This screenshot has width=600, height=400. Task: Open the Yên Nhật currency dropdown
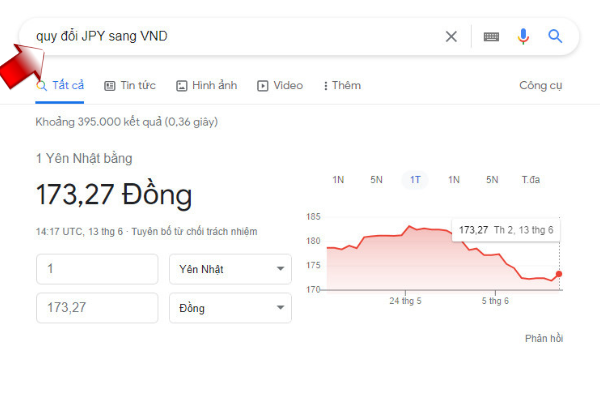coord(230,269)
